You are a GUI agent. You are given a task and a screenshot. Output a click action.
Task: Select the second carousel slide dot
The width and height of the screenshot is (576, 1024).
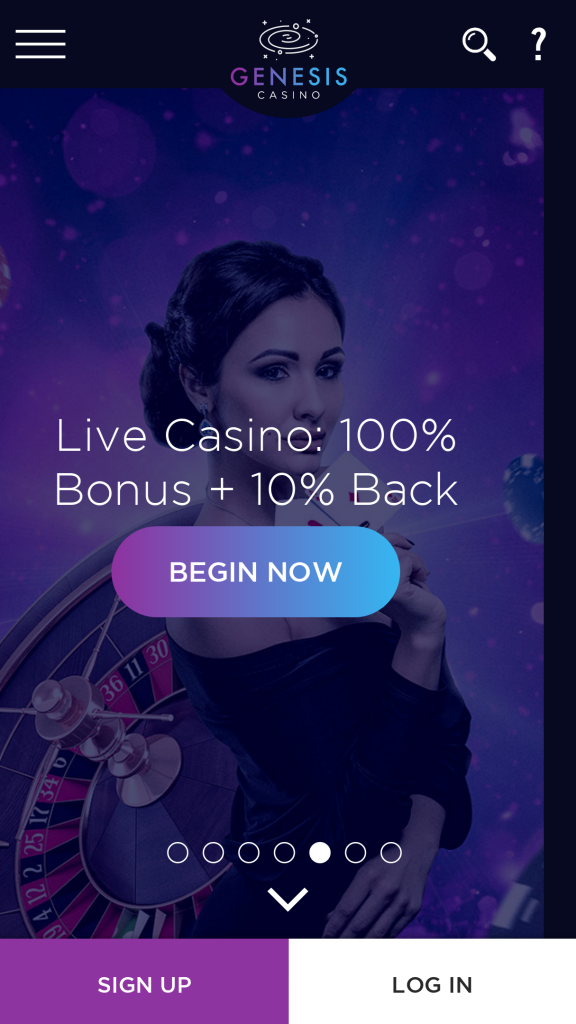click(x=213, y=853)
